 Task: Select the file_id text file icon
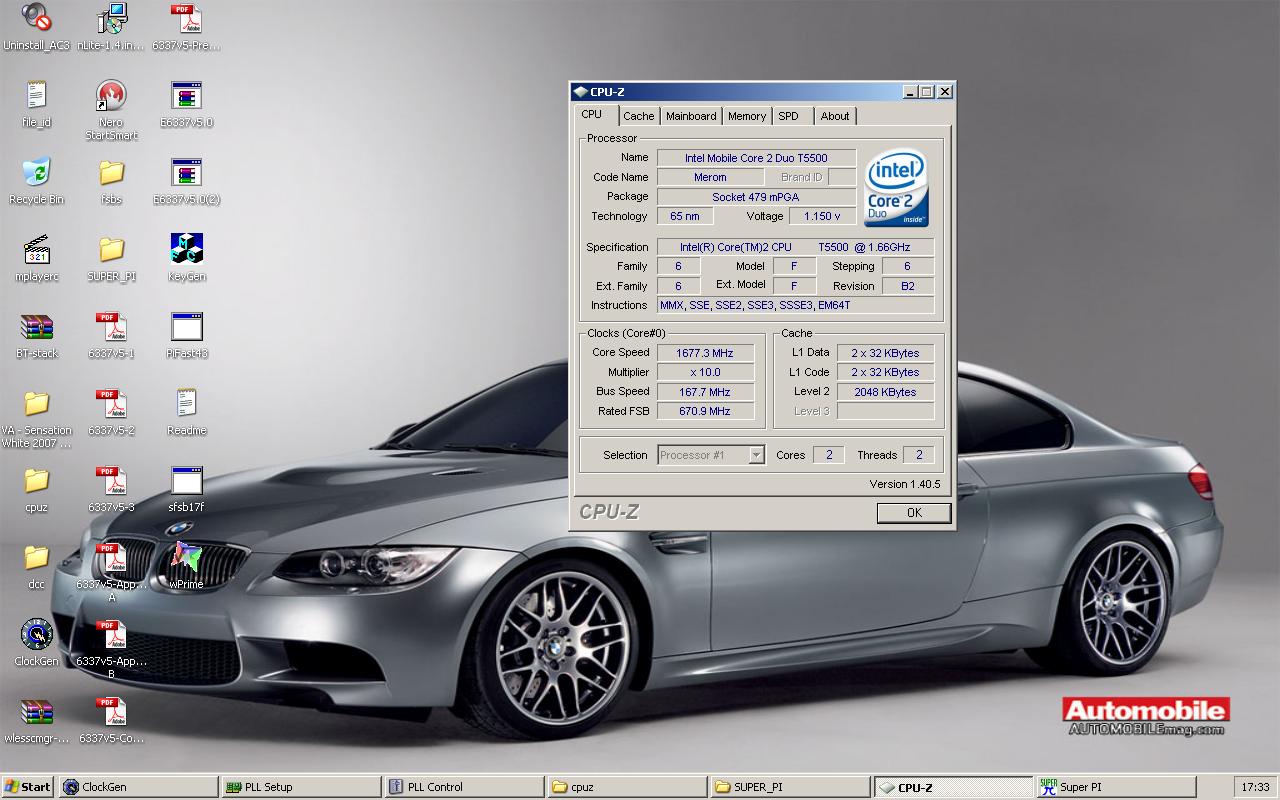click(37, 95)
